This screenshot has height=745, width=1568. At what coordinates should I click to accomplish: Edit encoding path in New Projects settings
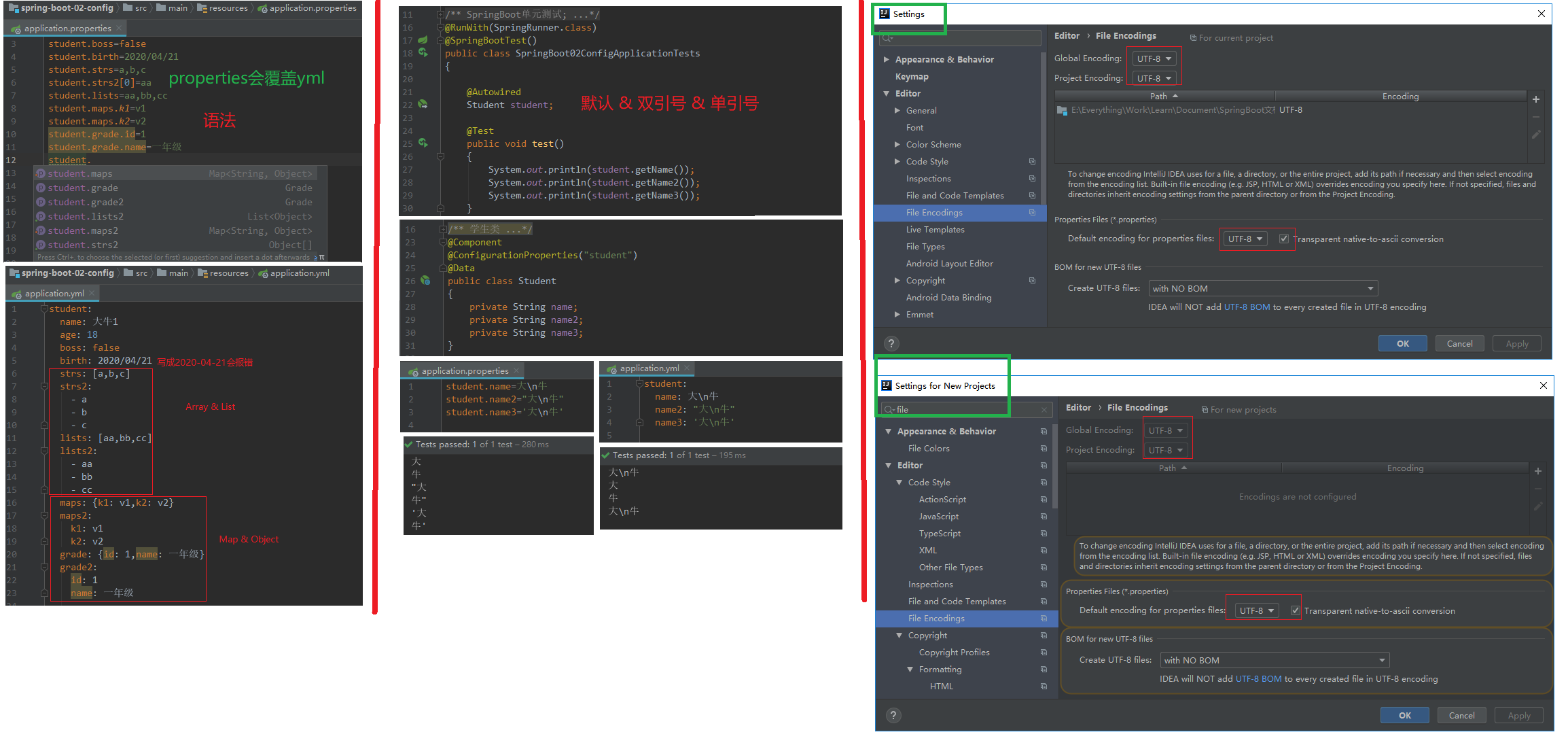coord(1538,506)
